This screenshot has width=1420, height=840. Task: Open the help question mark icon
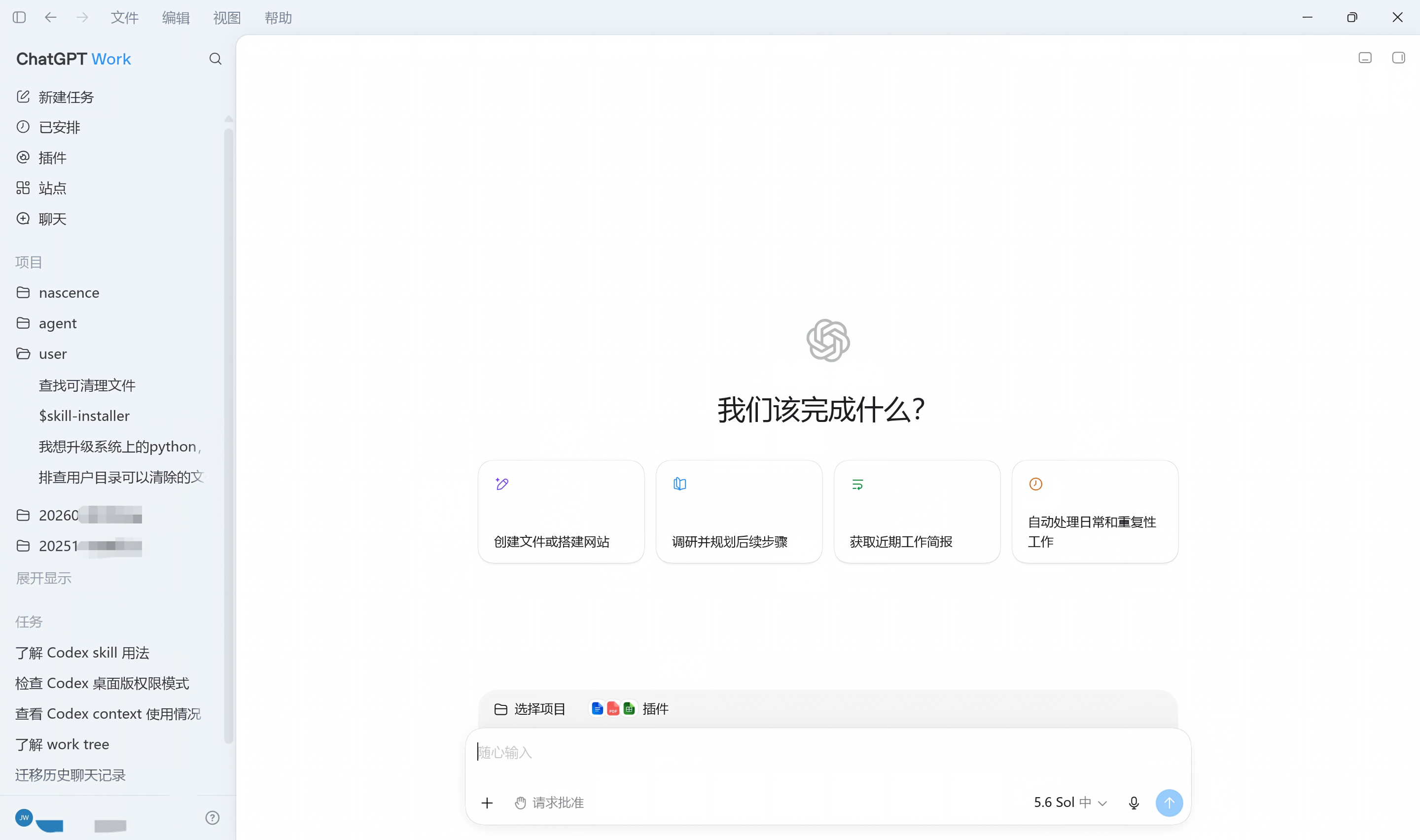click(x=212, y=817)
